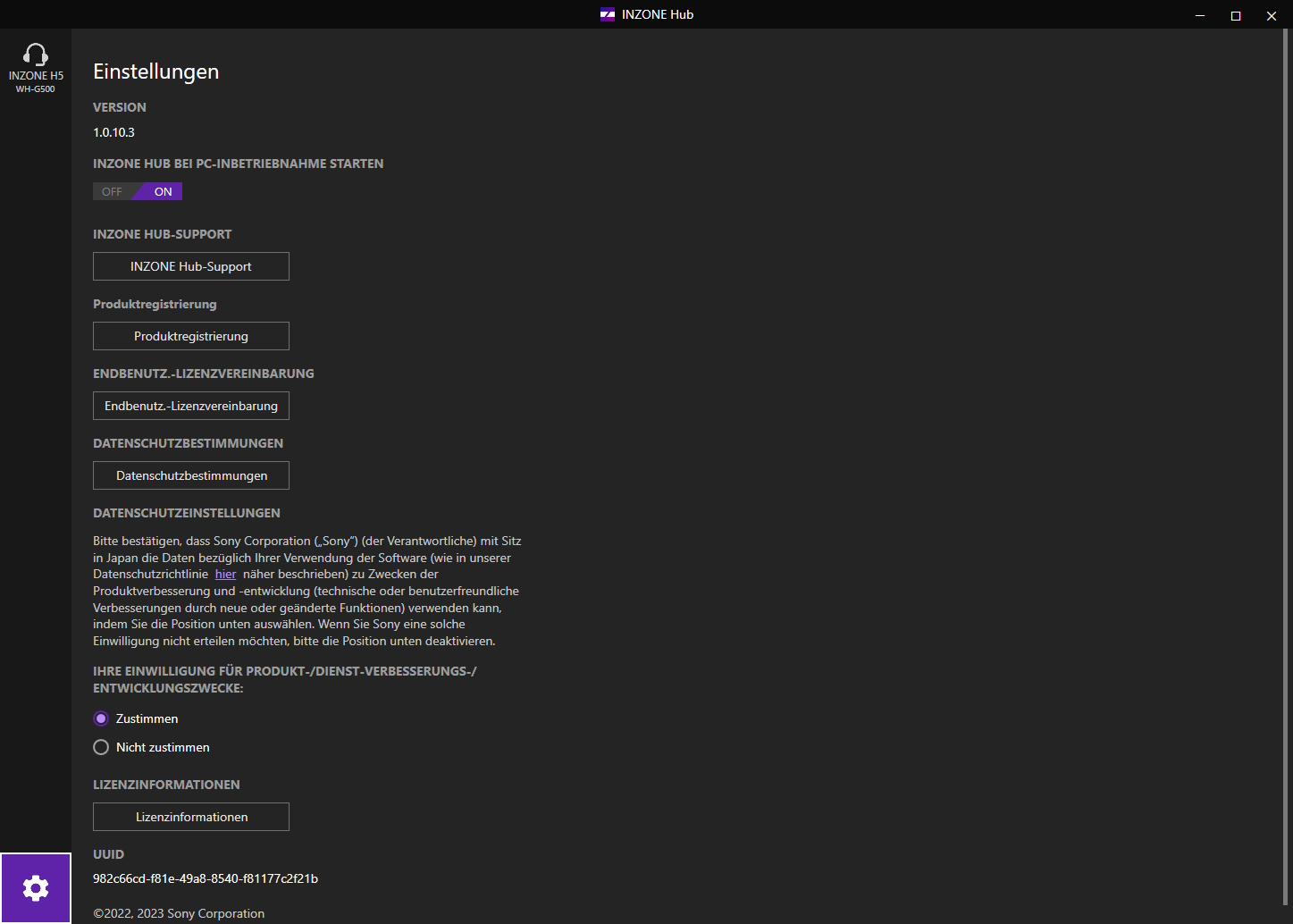Select the Zustimmen radio option
The height and width of the screenshot is (924, 1293).
point(101,718)
